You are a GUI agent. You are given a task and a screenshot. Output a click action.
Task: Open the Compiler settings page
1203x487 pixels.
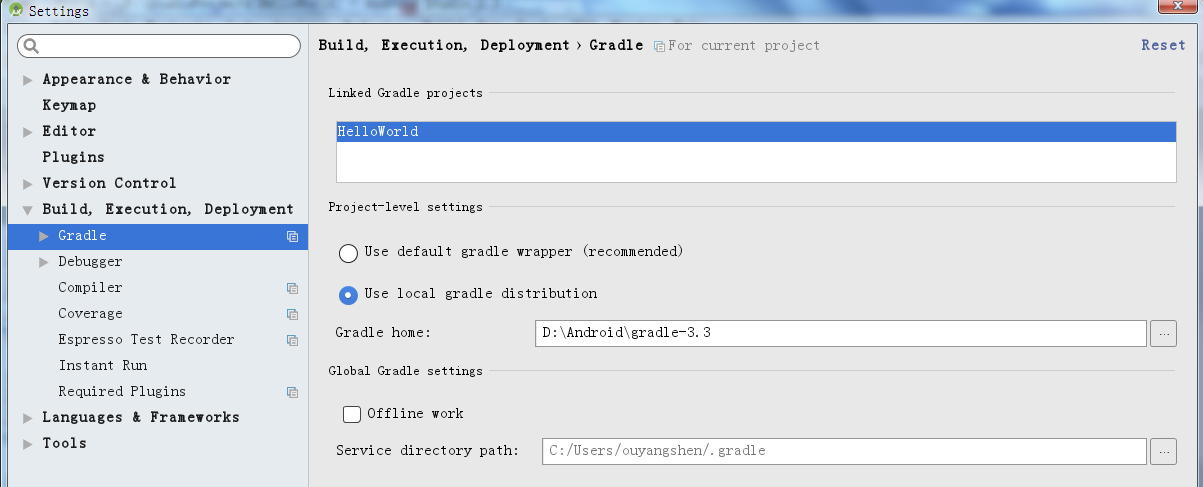click(90, 288)
